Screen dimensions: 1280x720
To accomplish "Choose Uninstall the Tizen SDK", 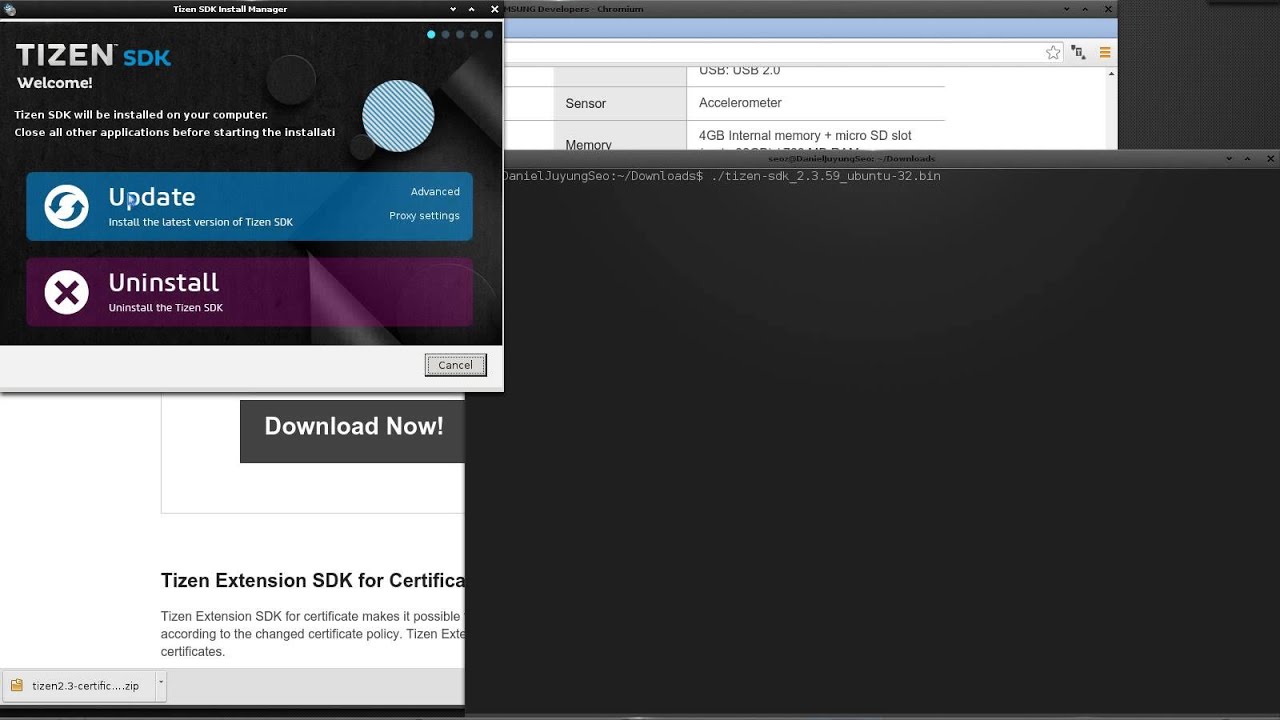I will point(249,292).
